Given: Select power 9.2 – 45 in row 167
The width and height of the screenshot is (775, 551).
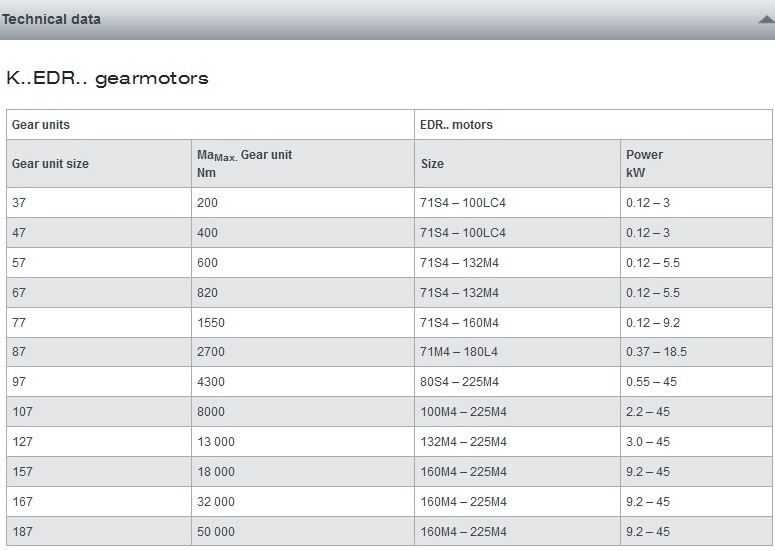Looking at the screenshot, I should click(x=696, y=502).
